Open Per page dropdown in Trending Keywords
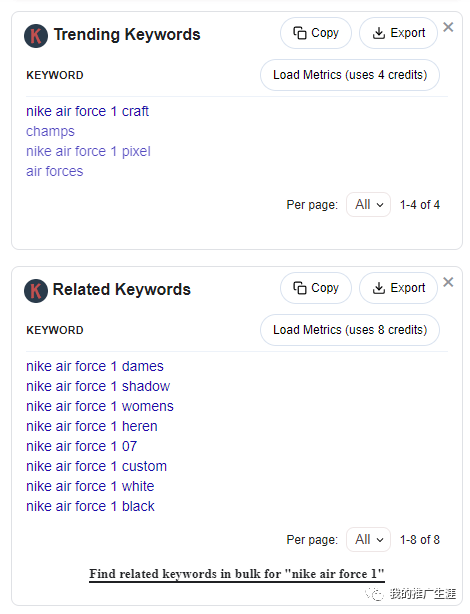Viewport: 470px width, 614px height. [x=368, y=204]
